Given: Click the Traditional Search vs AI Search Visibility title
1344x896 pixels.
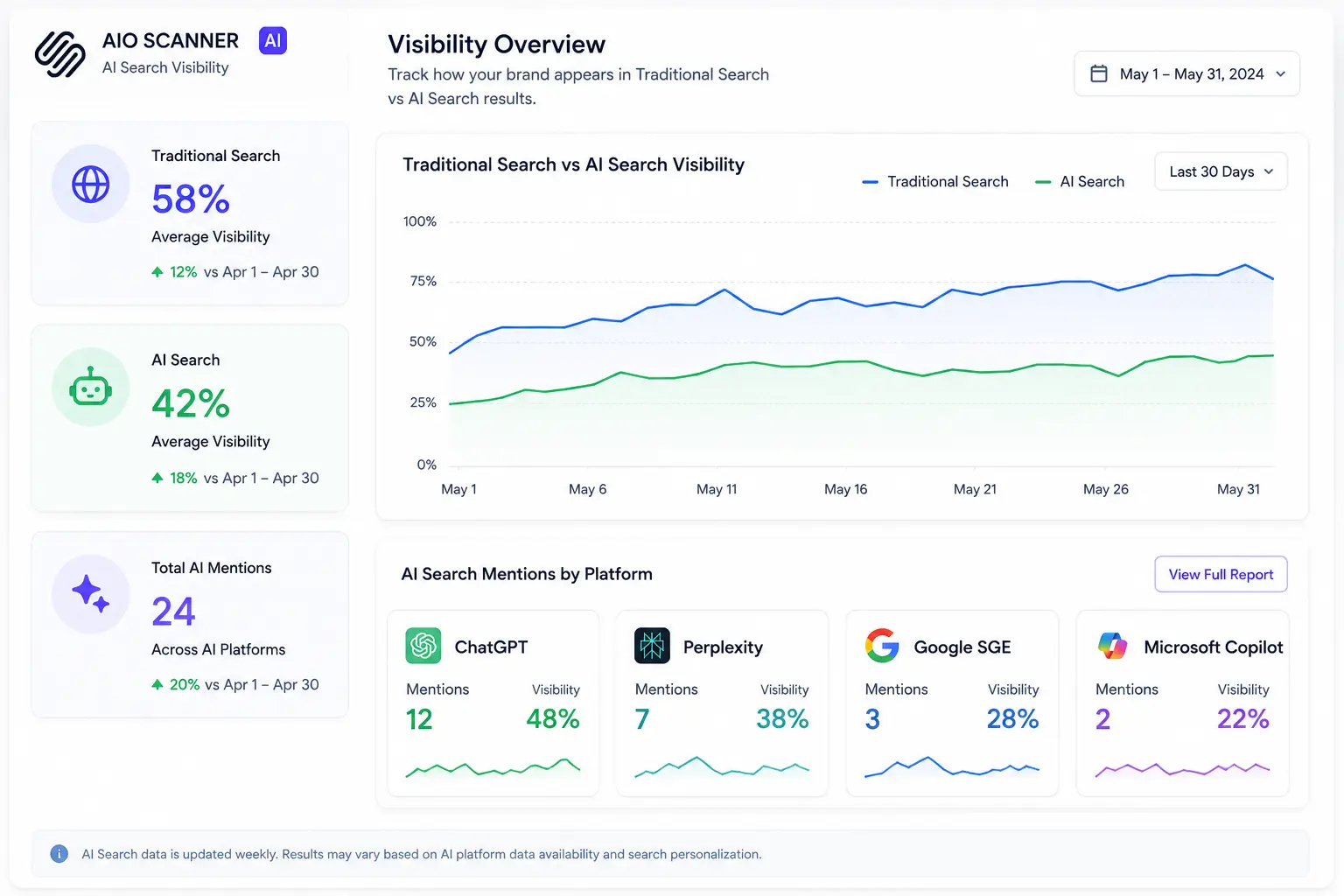Looking at the screenshot, I should click(x=574, y=164).
